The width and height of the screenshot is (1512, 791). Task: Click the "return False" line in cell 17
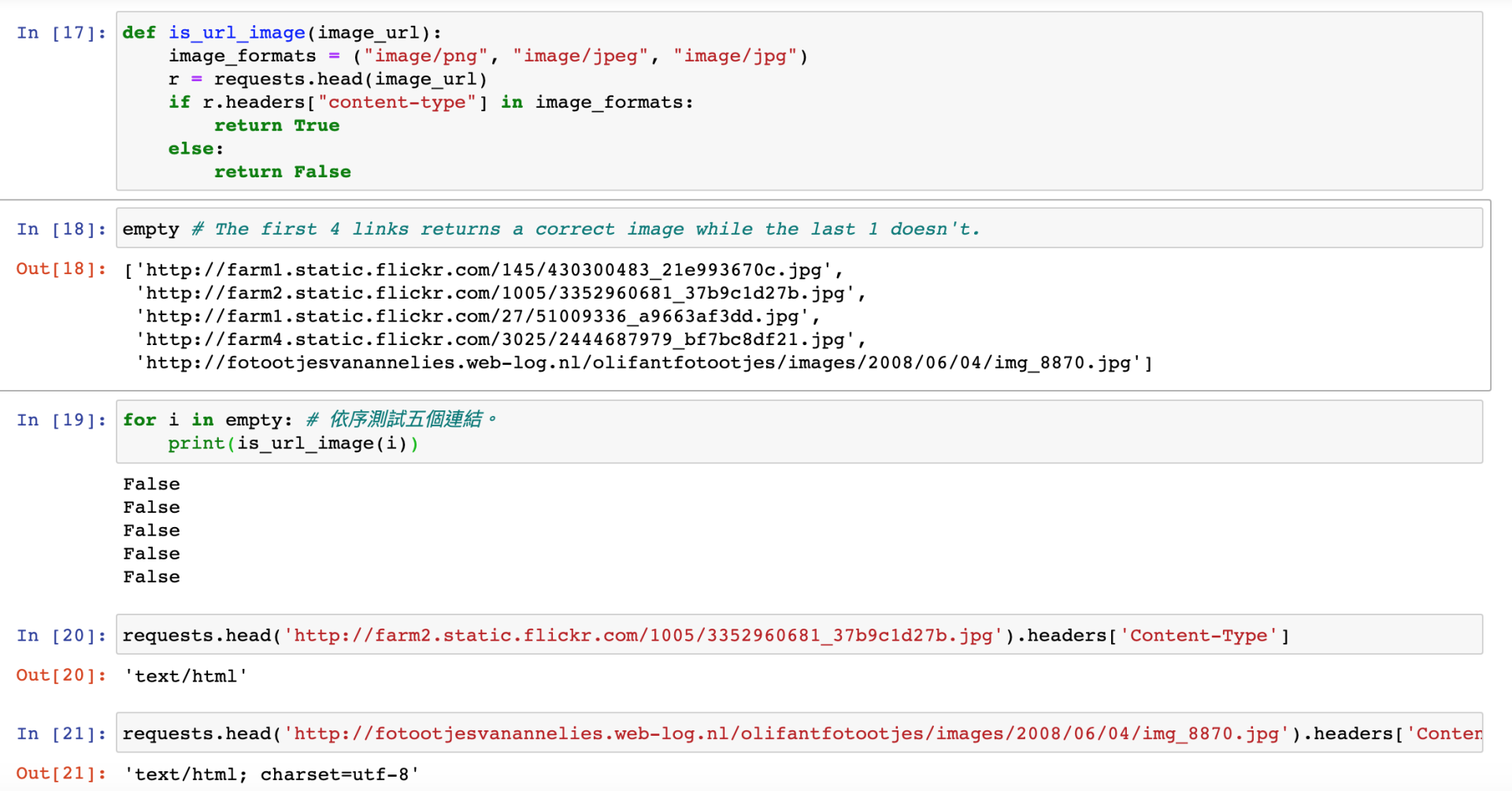[283, 173]
